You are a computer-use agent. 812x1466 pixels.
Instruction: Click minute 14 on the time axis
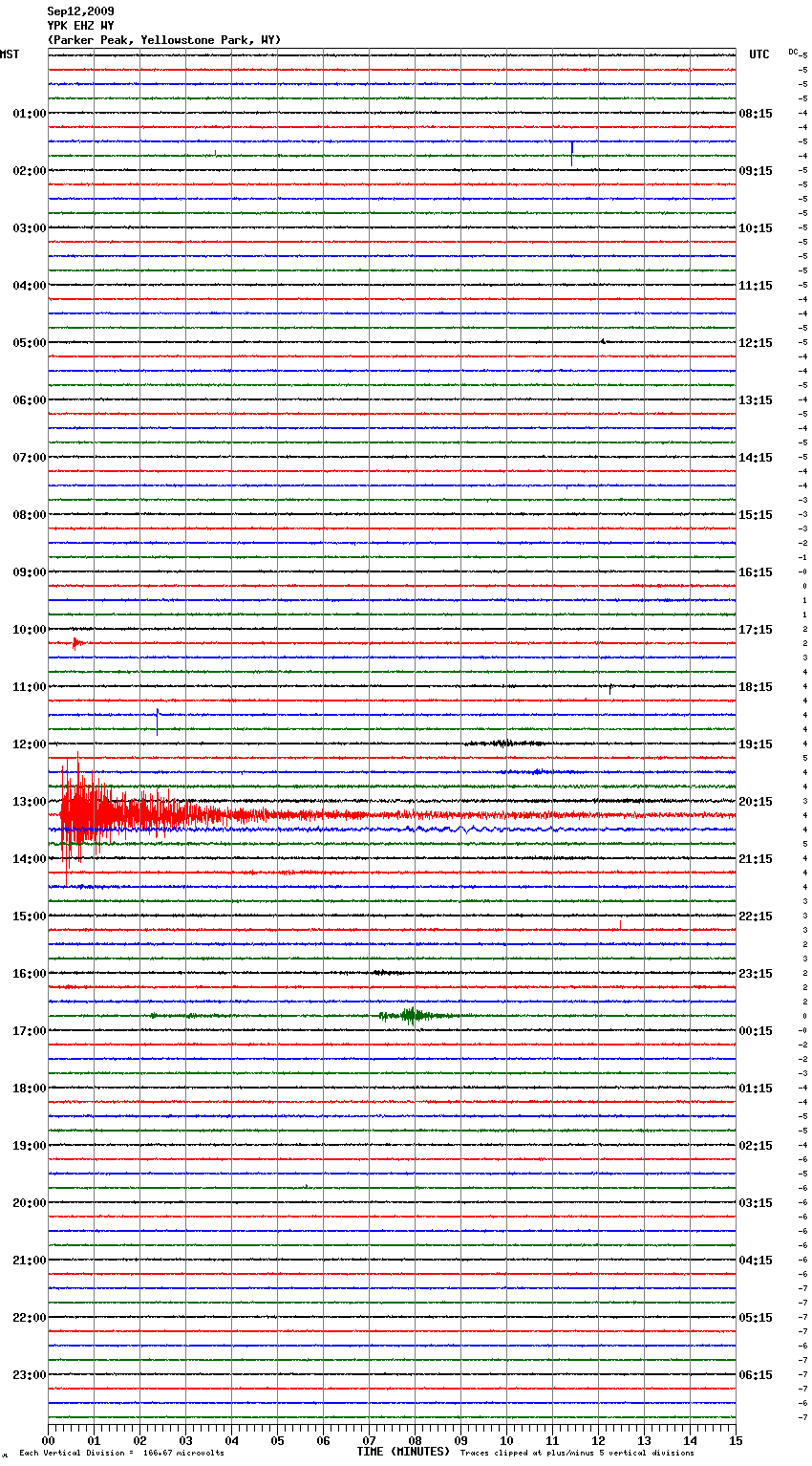[690, 1440]
